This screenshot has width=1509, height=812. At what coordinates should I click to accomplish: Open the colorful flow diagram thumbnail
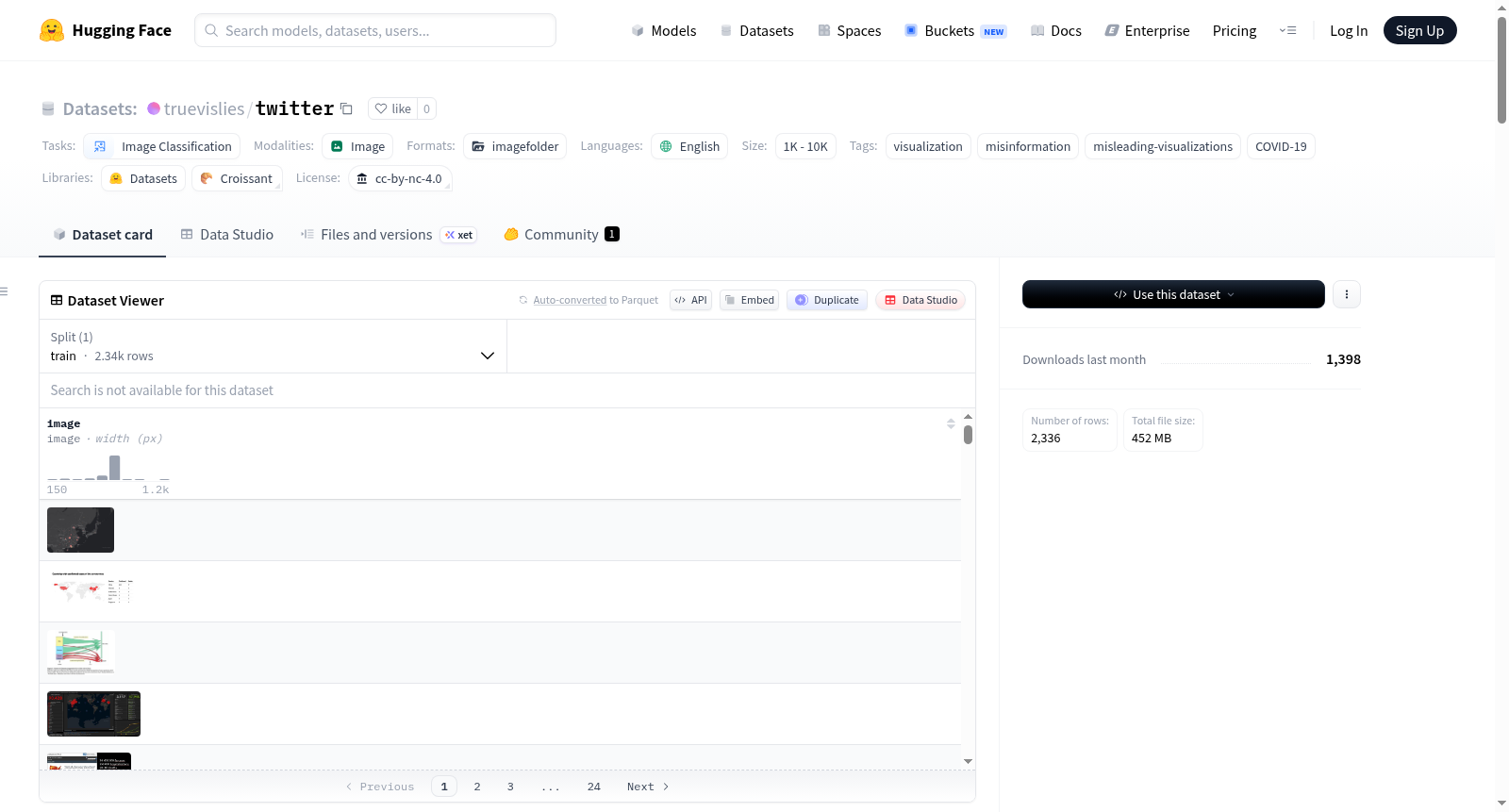[x=81, y=653]
